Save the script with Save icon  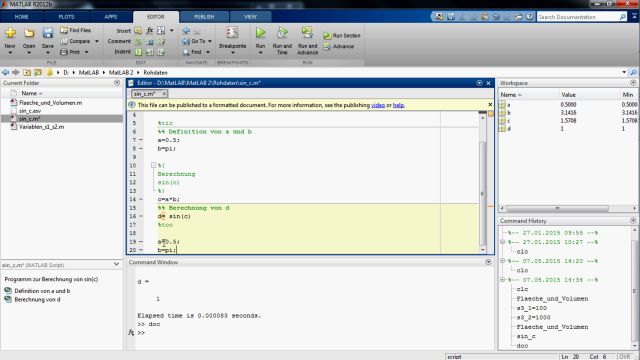(48, 33)
